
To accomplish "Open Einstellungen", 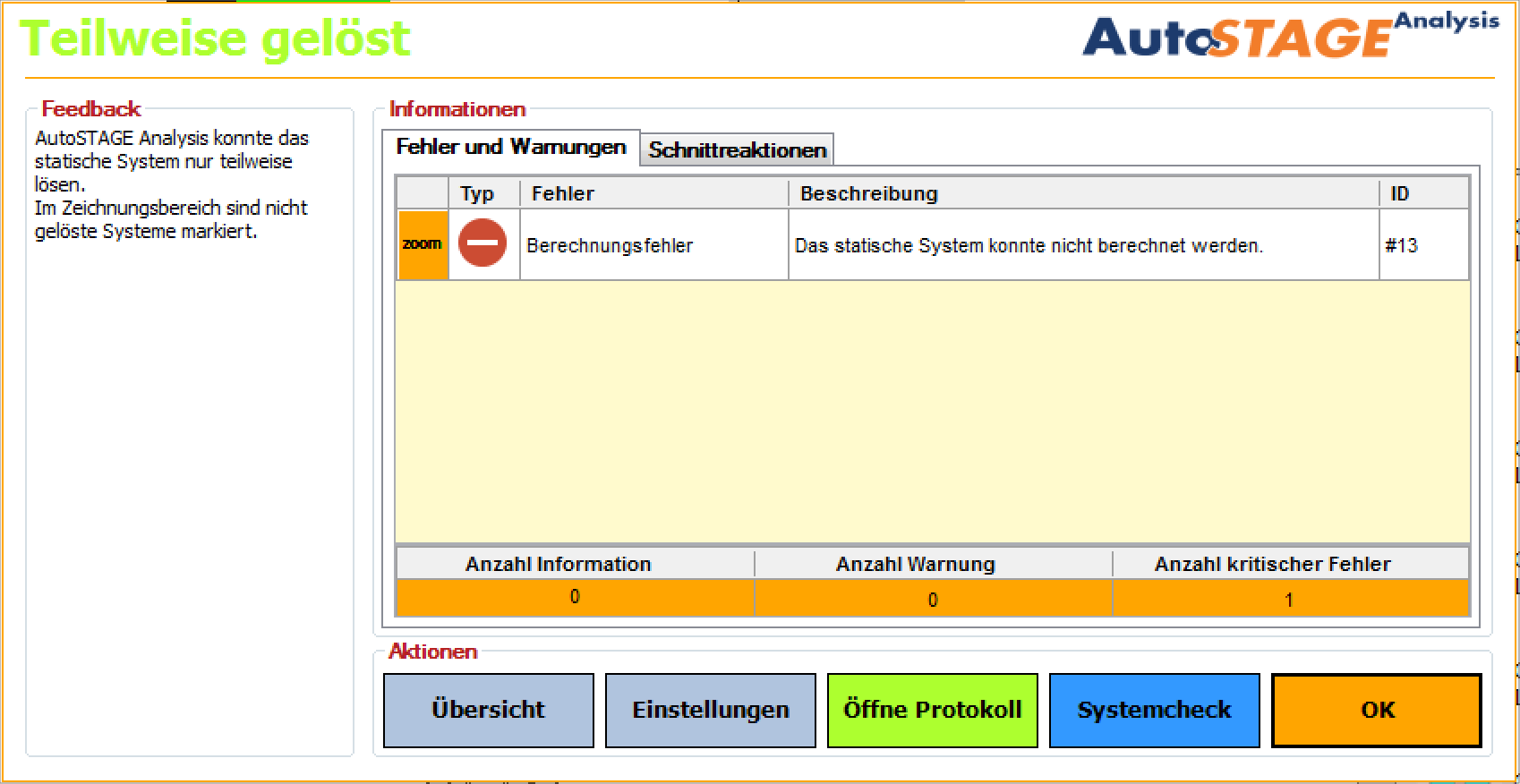I will (711, 711).
